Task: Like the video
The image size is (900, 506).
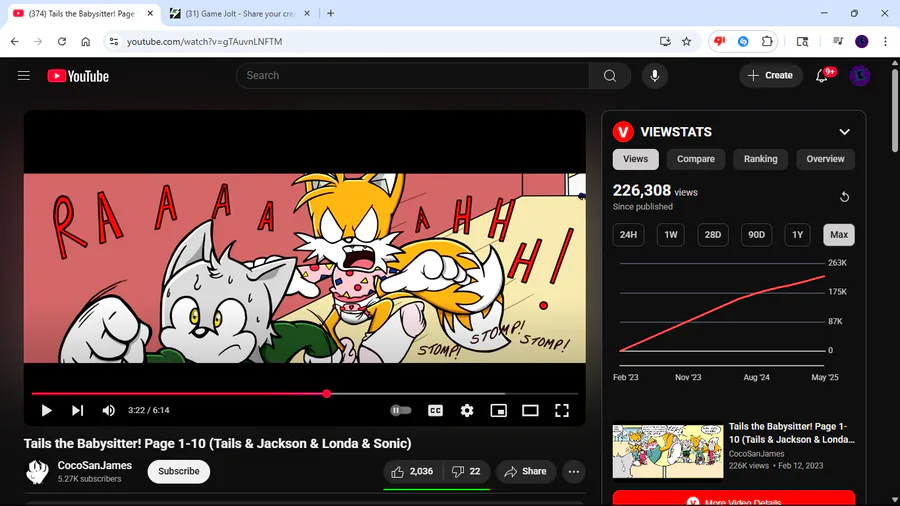Action: pos(412,472)
